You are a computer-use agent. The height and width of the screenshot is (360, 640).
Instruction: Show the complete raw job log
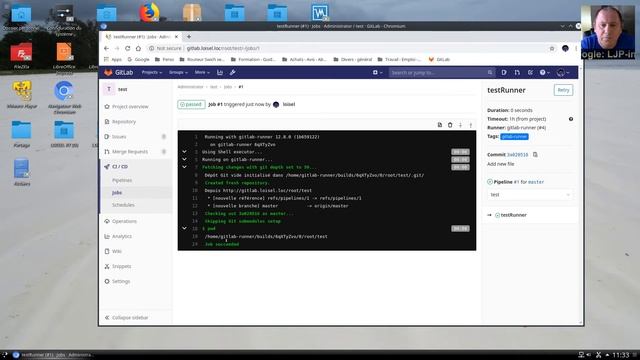(440, 125)
